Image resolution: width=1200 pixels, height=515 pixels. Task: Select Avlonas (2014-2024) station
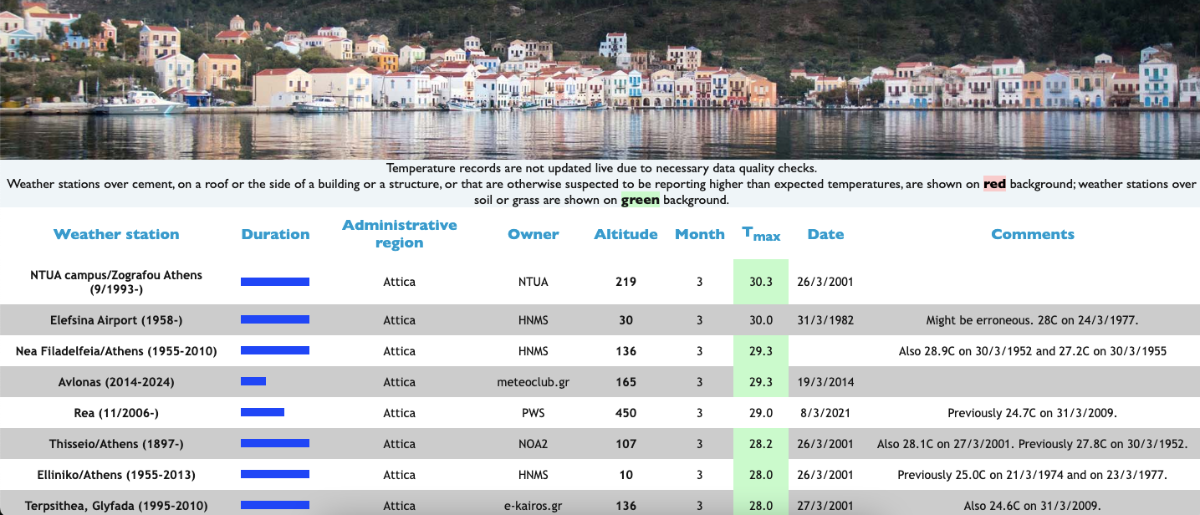[116, 382]
